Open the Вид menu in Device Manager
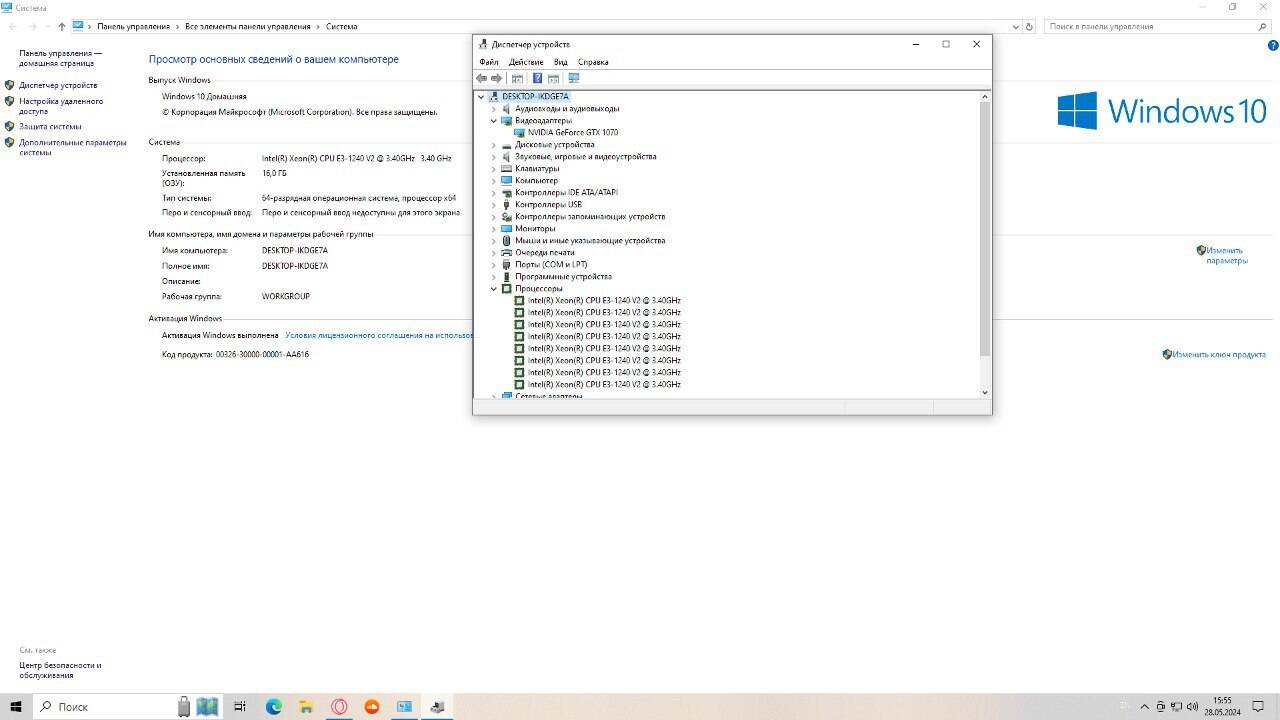This screenshot has width=1280, height=720. click(561, 62)
